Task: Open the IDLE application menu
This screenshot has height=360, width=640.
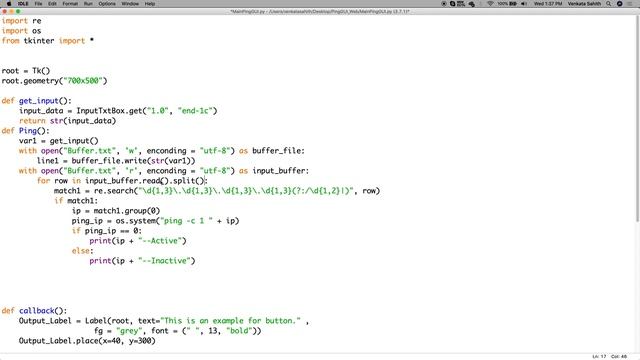Action: coord(23,4)
